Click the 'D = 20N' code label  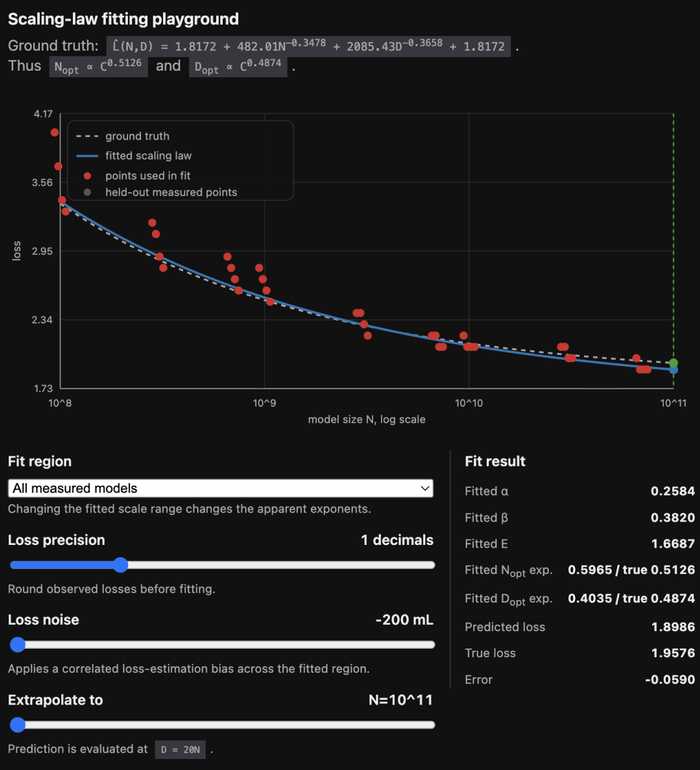click(x=180, y=749)
